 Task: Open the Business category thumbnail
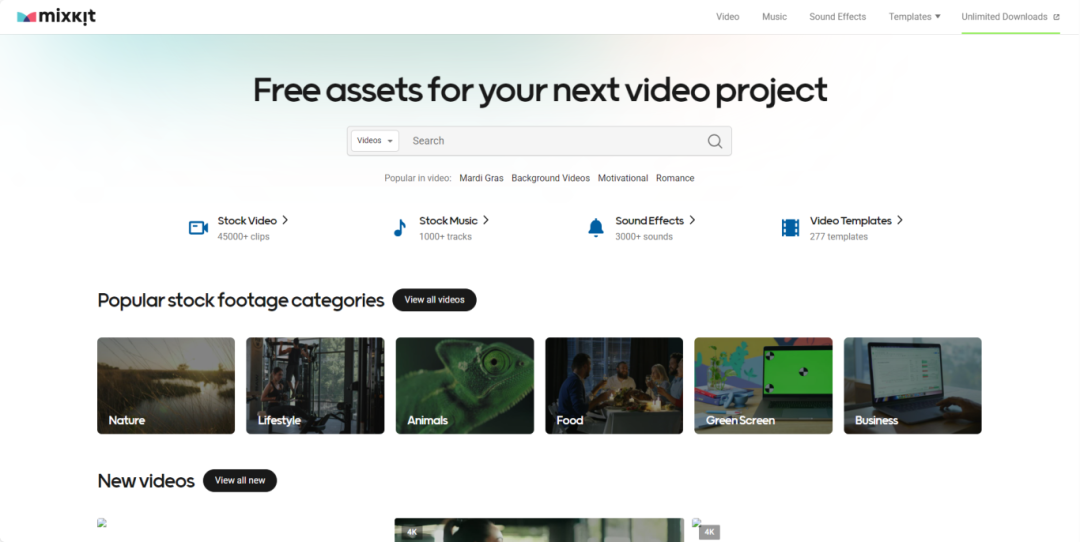913,386
